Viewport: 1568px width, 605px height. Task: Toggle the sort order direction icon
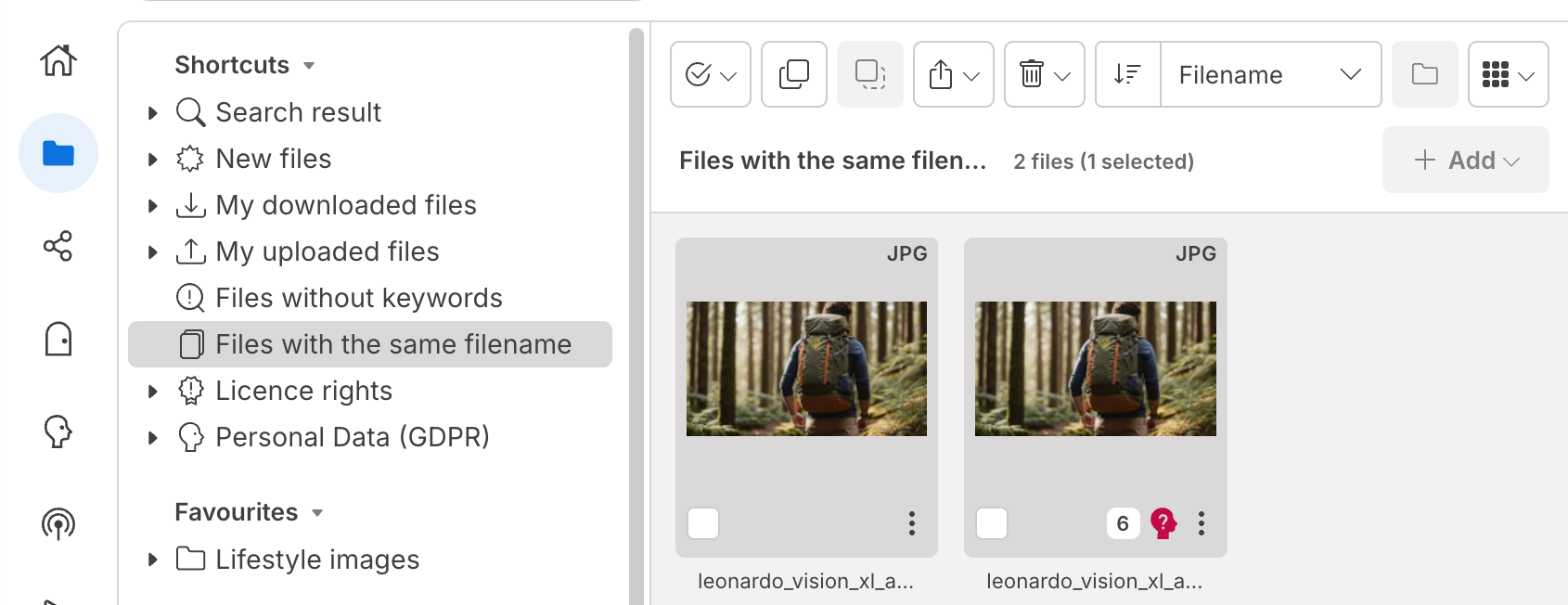1127,74
